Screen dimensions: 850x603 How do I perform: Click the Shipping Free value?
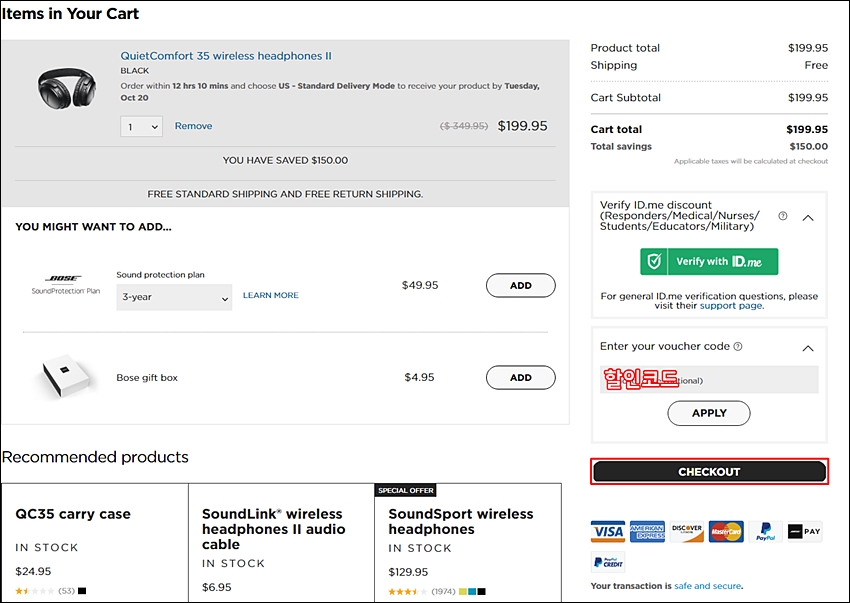816,65
